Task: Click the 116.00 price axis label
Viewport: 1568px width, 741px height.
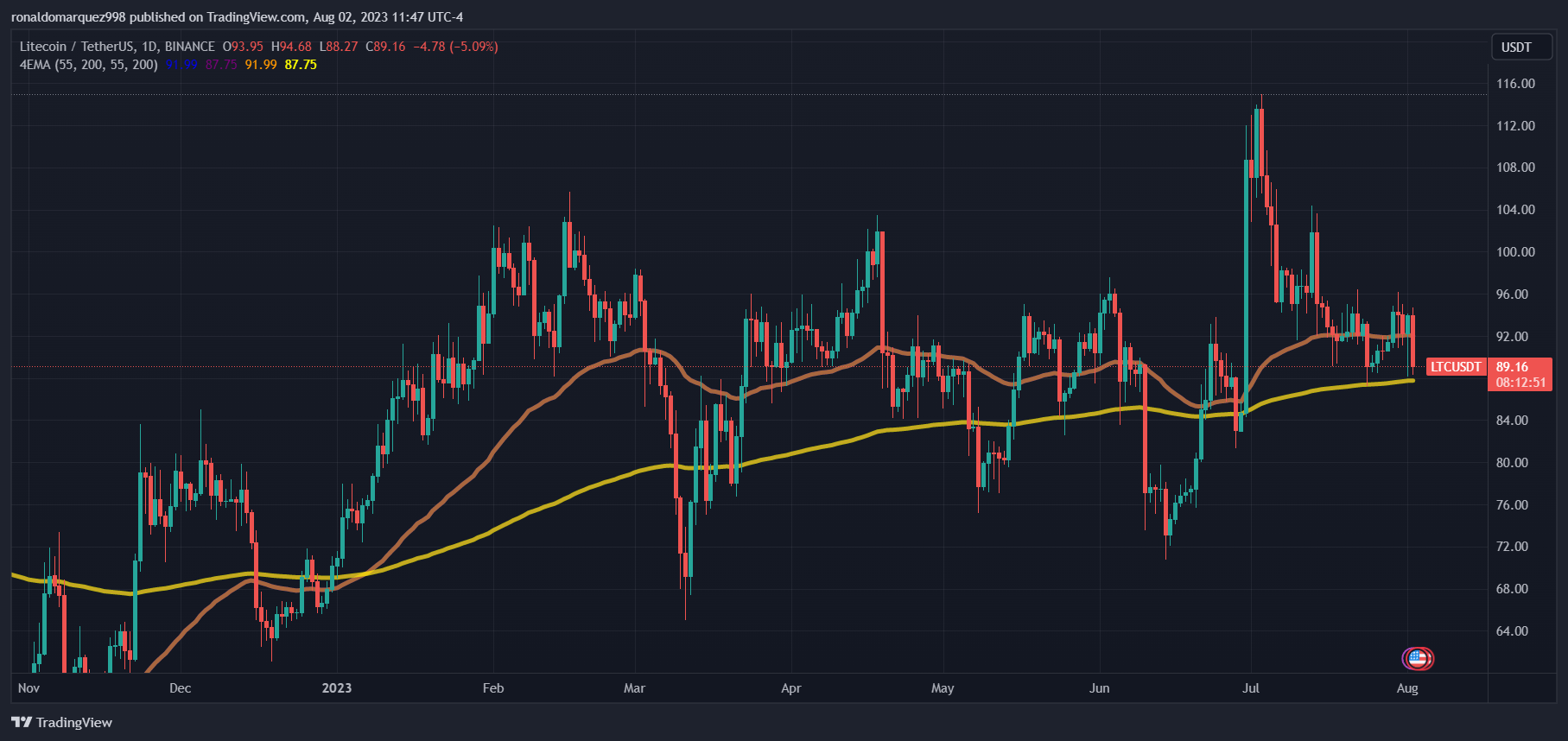Action: pyautogui.click(x=1515, y=84)
